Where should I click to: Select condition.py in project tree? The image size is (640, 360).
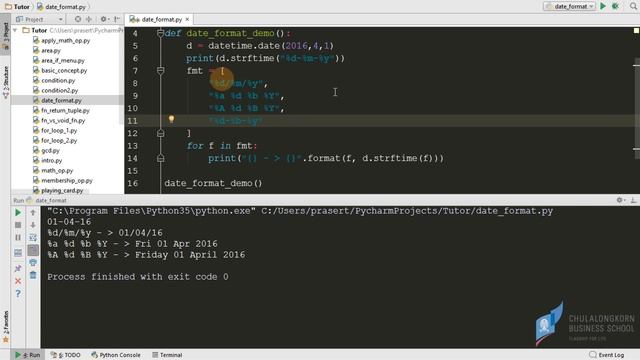(54, 80)
